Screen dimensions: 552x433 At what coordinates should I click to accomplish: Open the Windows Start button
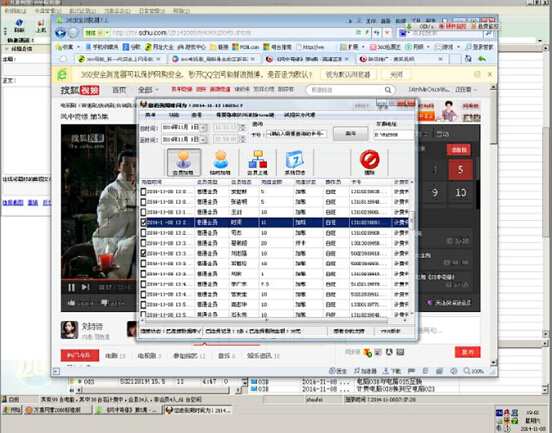click(x=12, y=410)
